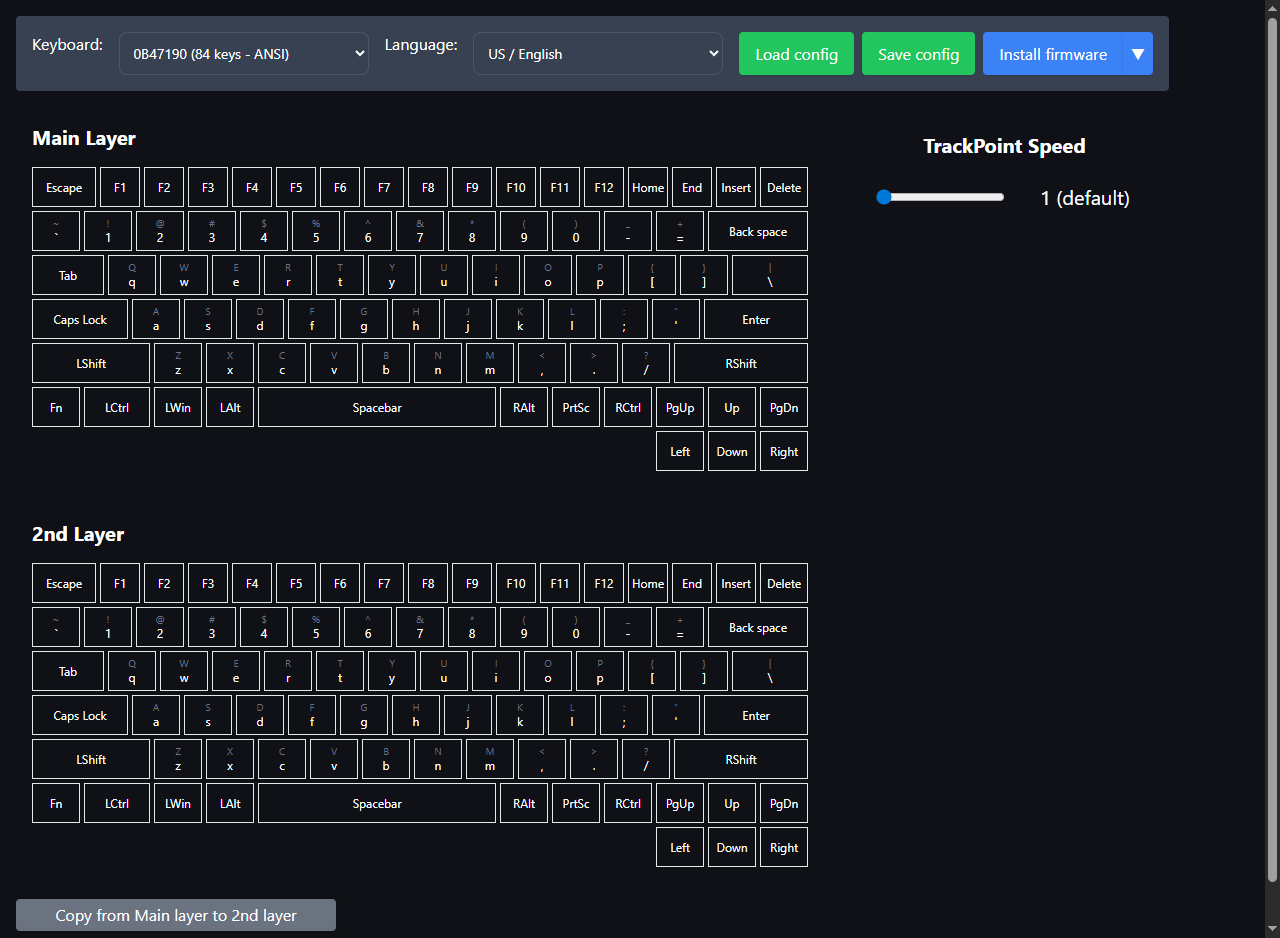Click Back space key in 2nd Layer

(x=757, y=628)
